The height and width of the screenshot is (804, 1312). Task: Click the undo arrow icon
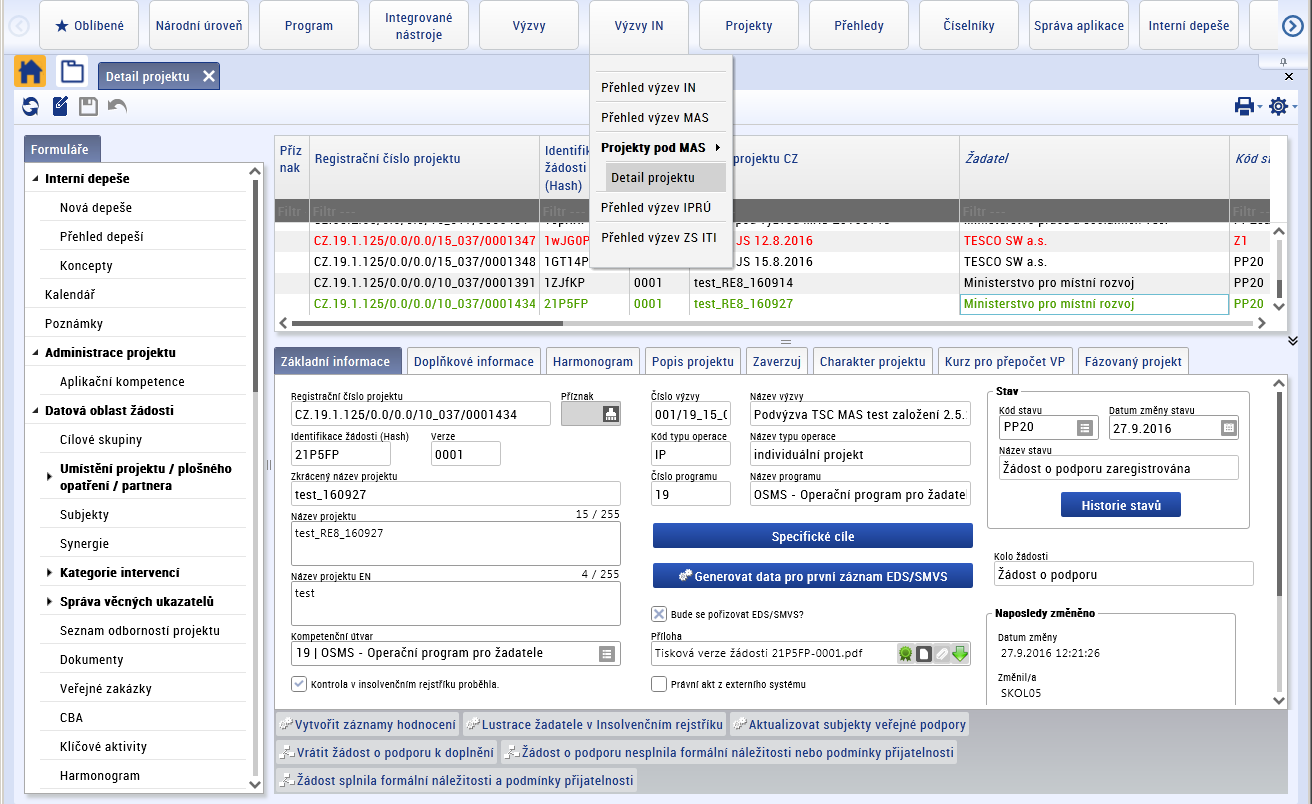118,106
